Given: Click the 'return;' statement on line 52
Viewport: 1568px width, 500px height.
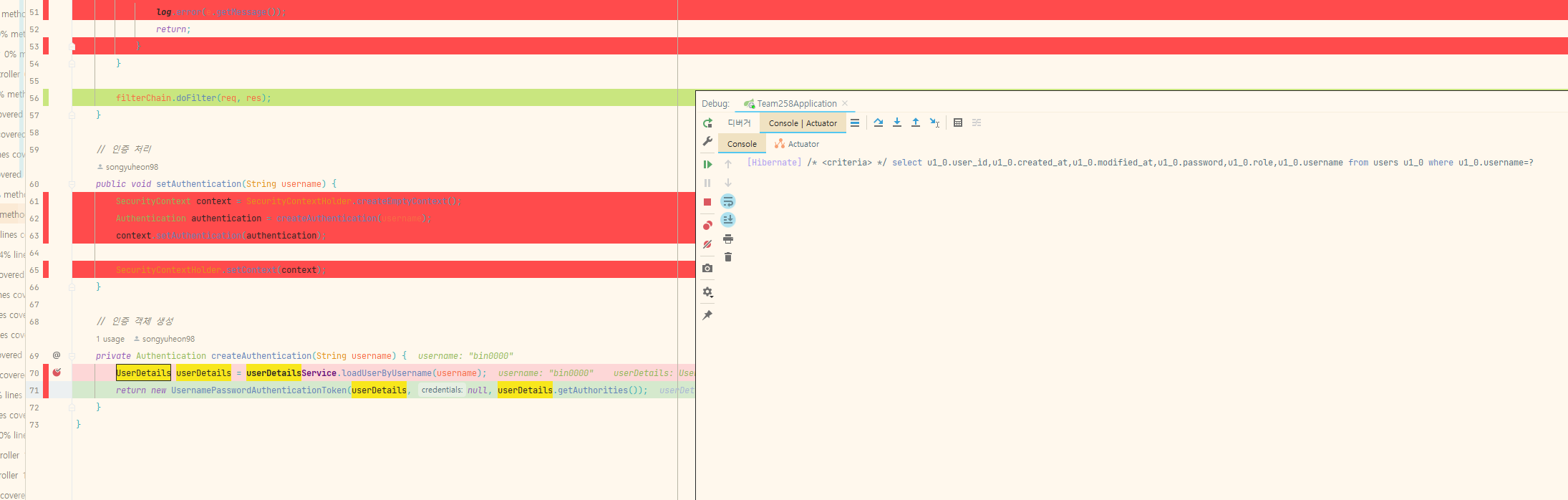Looking at the screenshot, I should pyautogui.click(x=173, y=29).
